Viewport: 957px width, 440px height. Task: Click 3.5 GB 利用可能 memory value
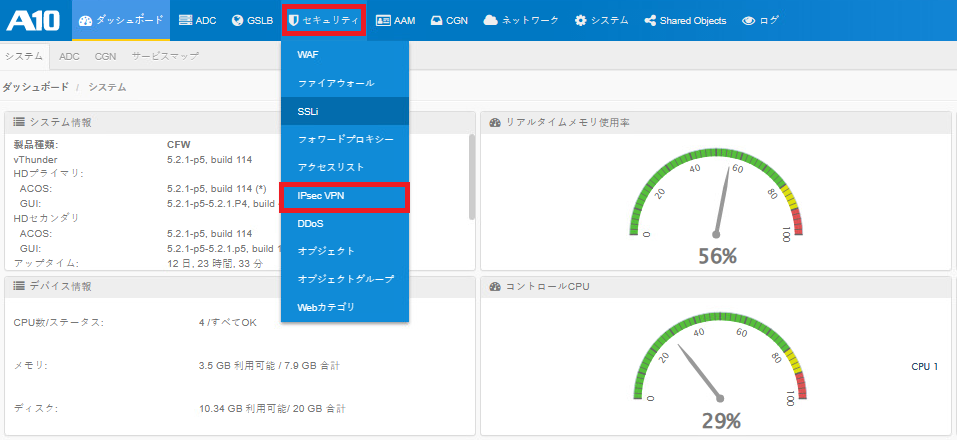coord(269,366)
